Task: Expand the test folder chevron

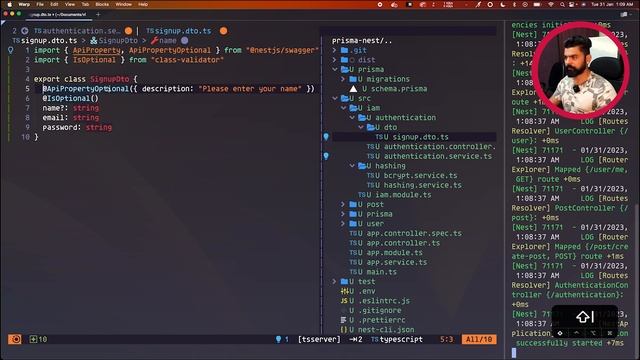Action: [x=335, y=281]
